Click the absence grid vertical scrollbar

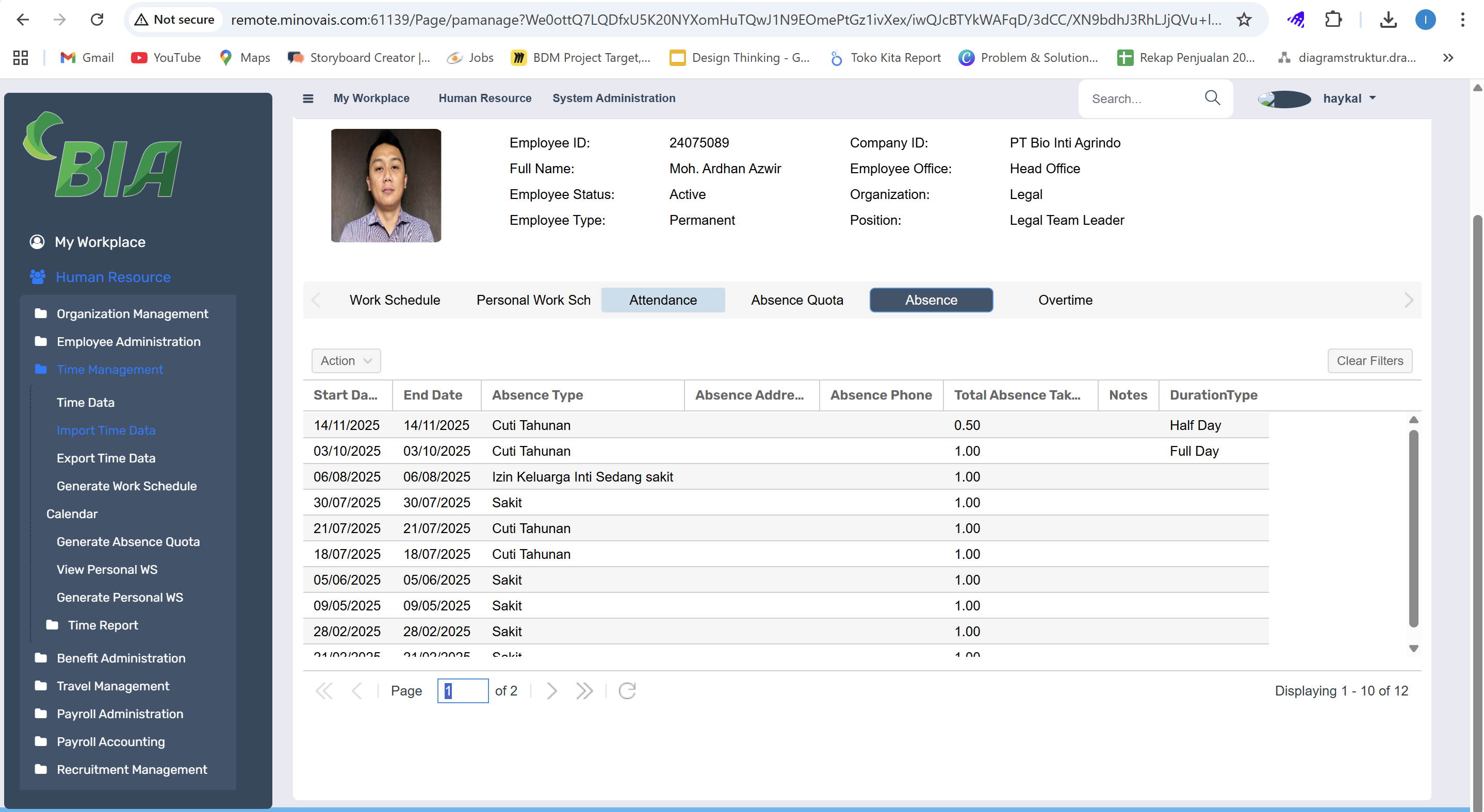[x=1413, y=528]
